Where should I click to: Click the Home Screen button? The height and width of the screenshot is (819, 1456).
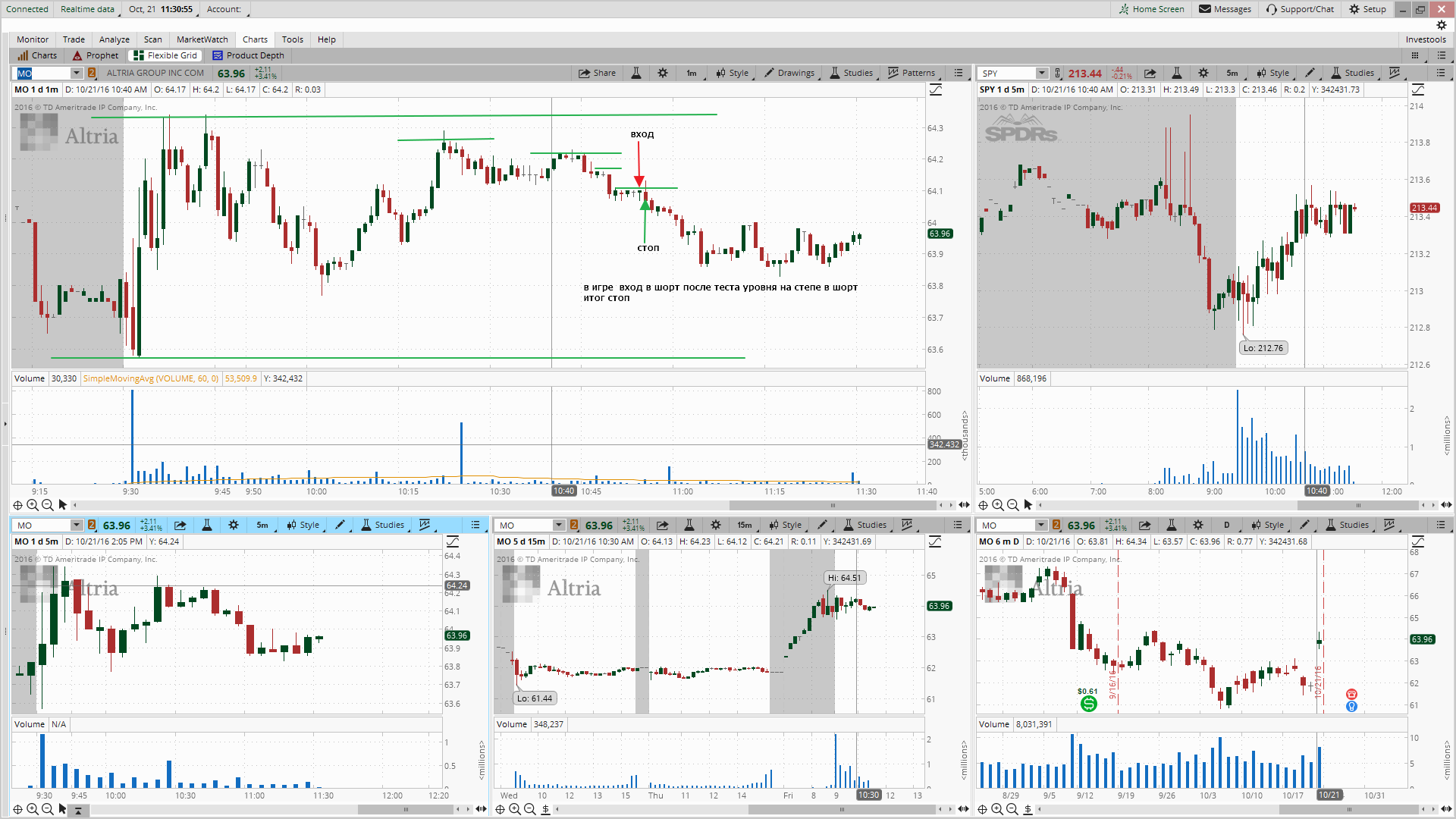1151,9
